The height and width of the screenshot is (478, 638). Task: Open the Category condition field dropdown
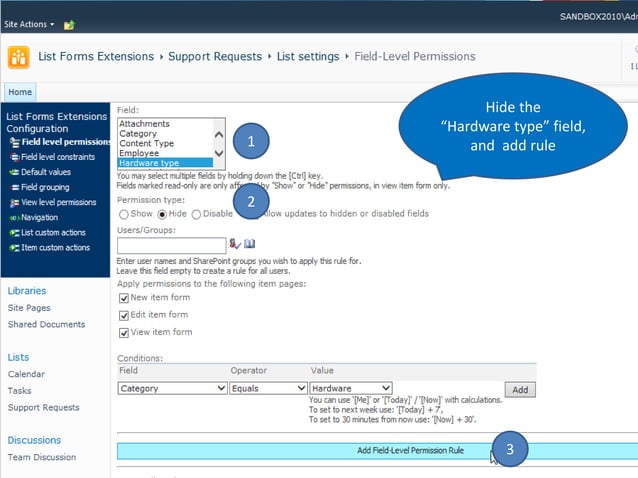coord(172,388)
